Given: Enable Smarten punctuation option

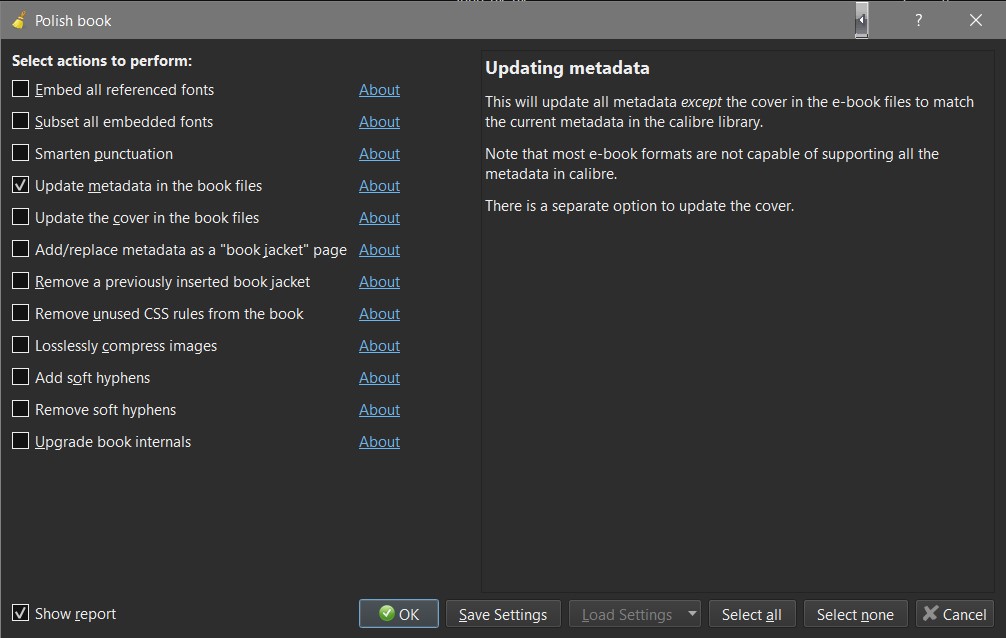Looking at the screenshot, I should (21, 153).
